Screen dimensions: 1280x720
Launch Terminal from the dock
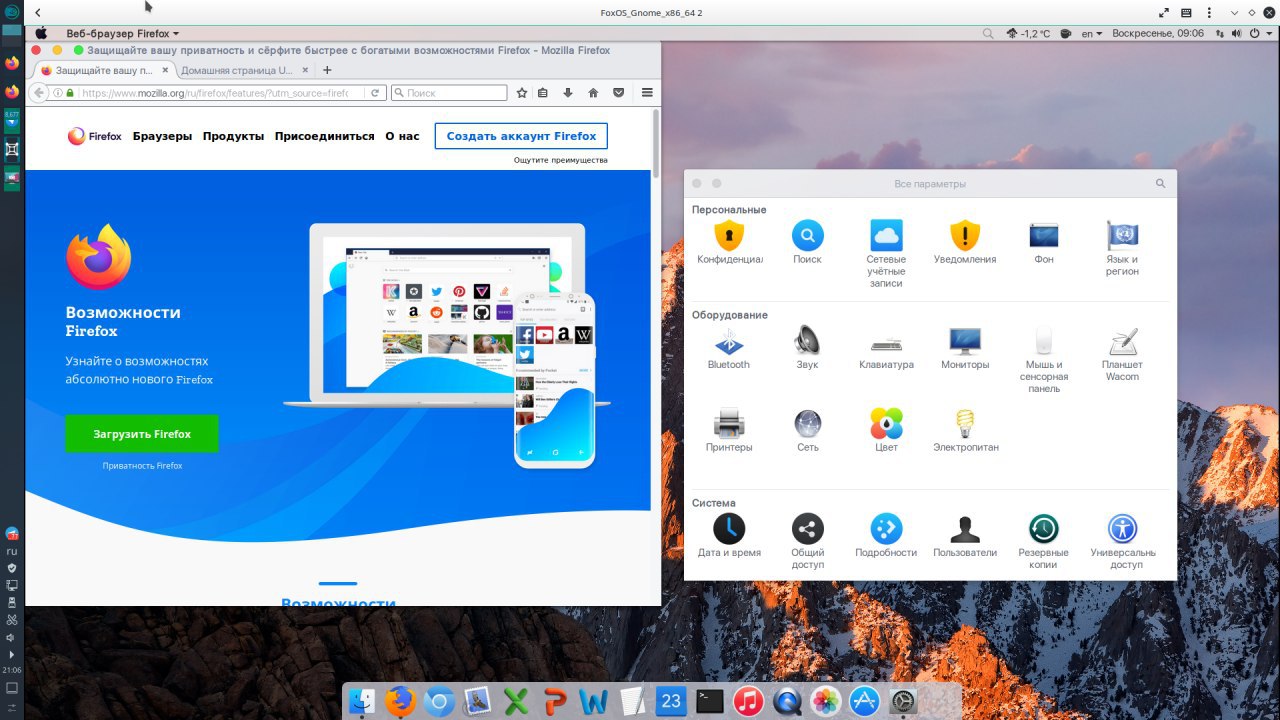(x=710, y=702)
